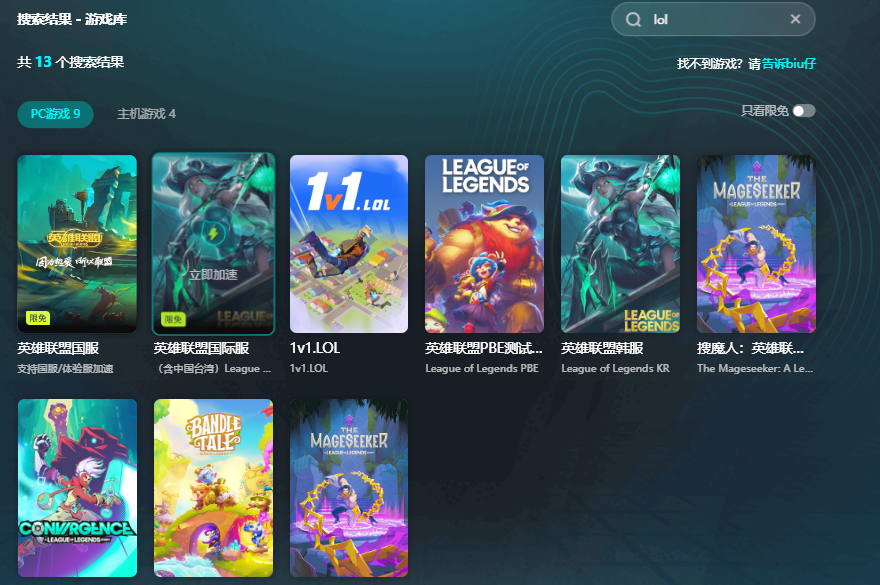This screenshot has height=585, width=880.
Task: Open the Convergence game cover
Action: click(77, 488)
